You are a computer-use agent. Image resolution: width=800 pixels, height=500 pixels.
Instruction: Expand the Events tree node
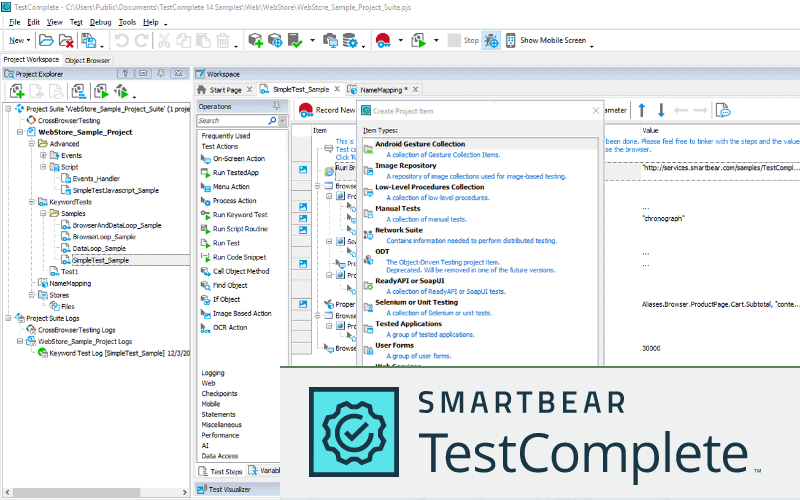(x=43, y=155)
